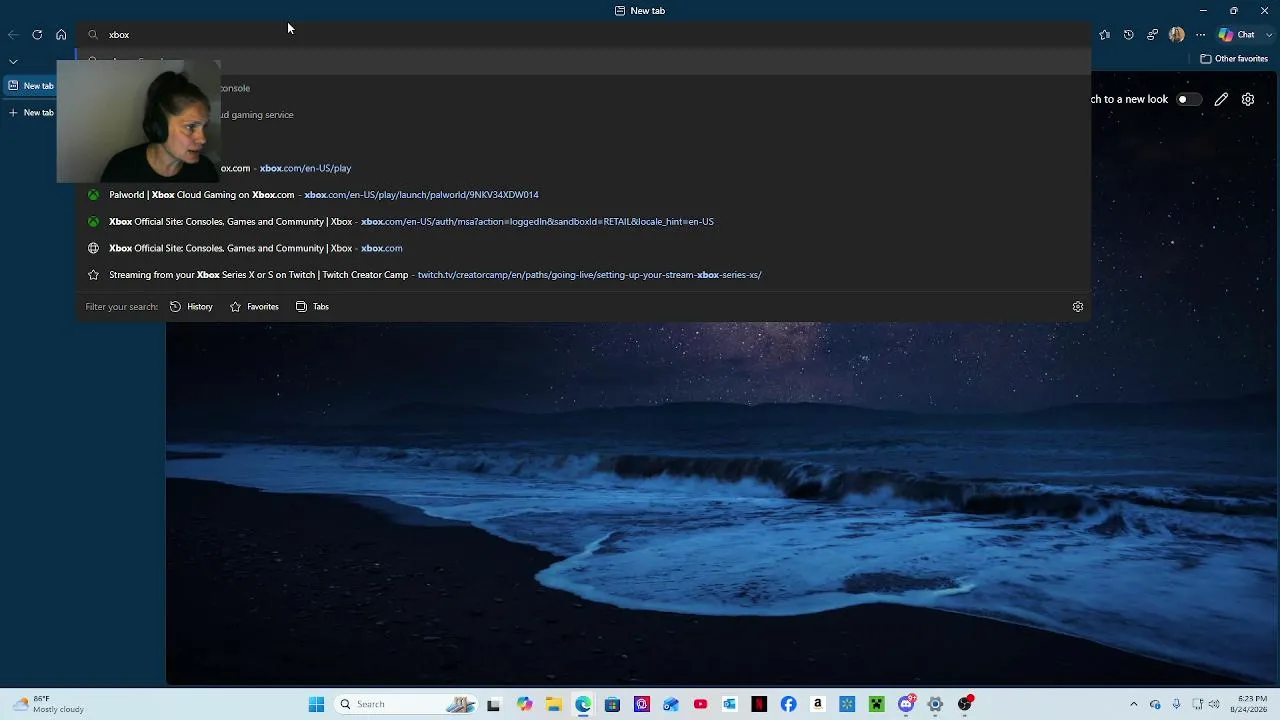Open the home page via house icon
1280x720 pixels.
pyautogui.click(x=61, y=35)
